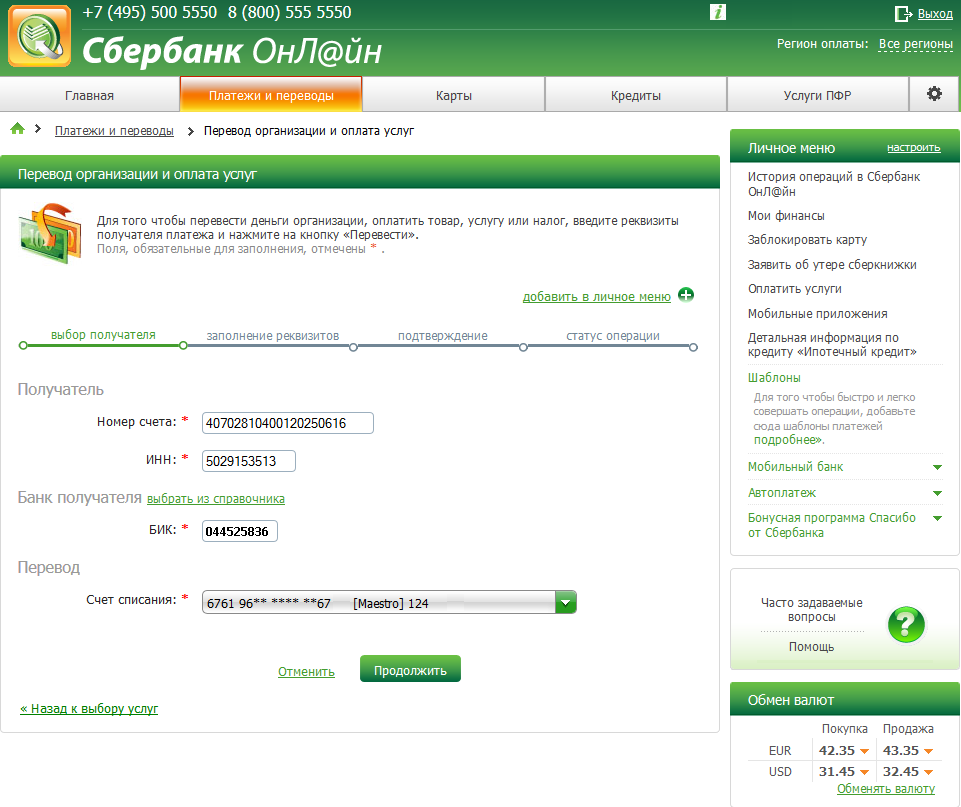Image resolution: width=961 pixels, height=807 pixels.
Task: Click настроить in Личное меню header
Action: [914, 148]
